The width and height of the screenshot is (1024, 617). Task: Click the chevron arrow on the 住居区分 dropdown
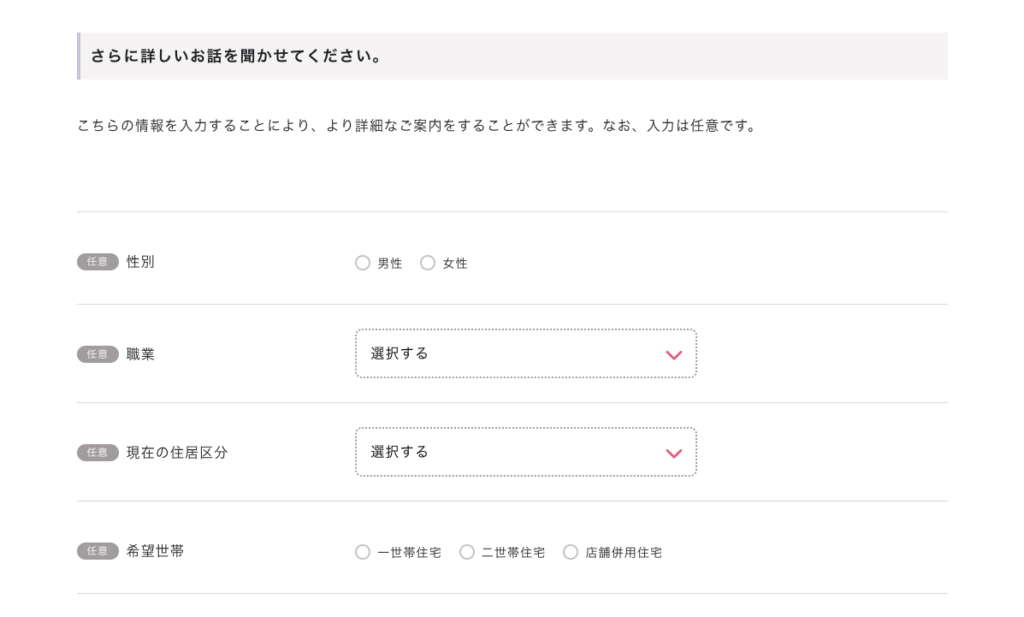(673, 453)
